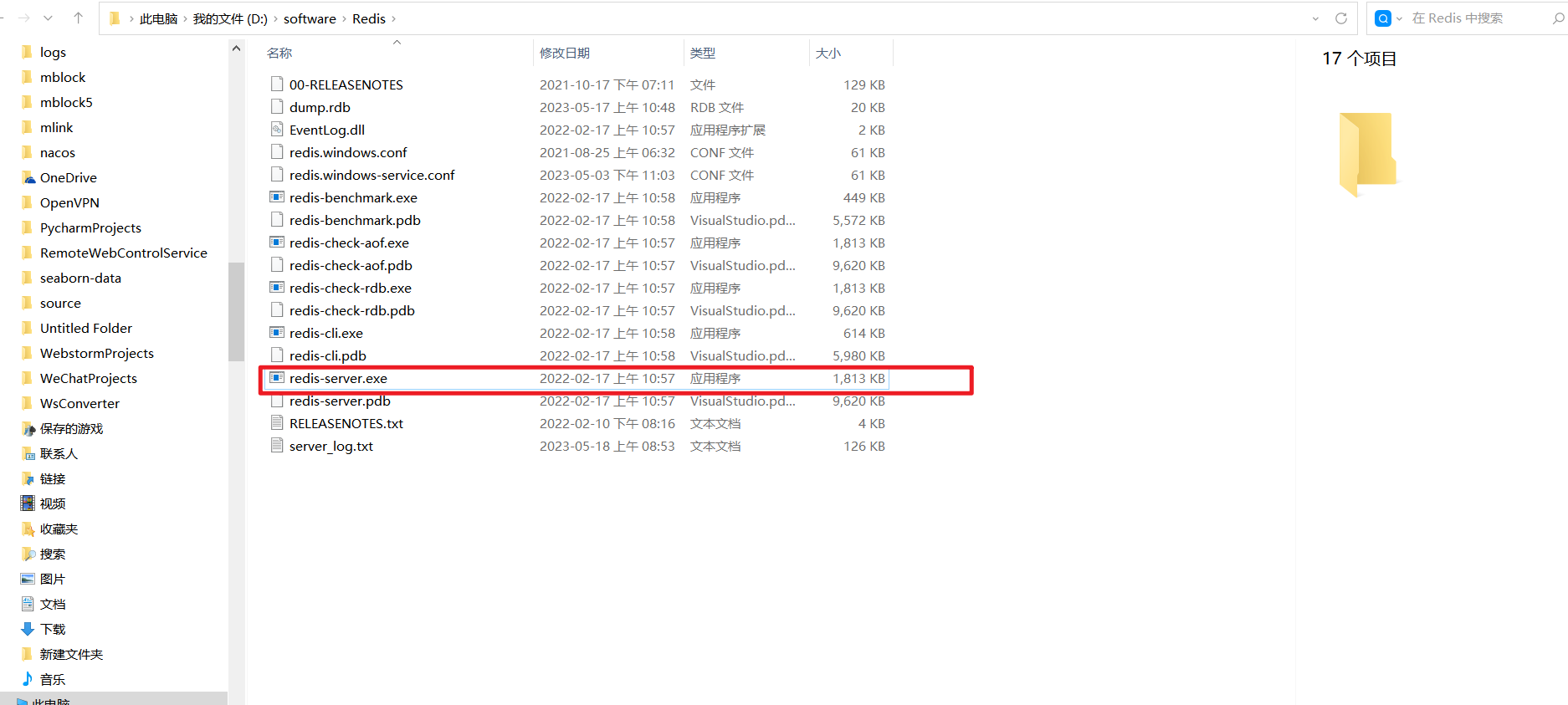Open WebstormProjects in the navigation tree
Viewport: 1568px width, 705px height.
click(x=97, y=353)
